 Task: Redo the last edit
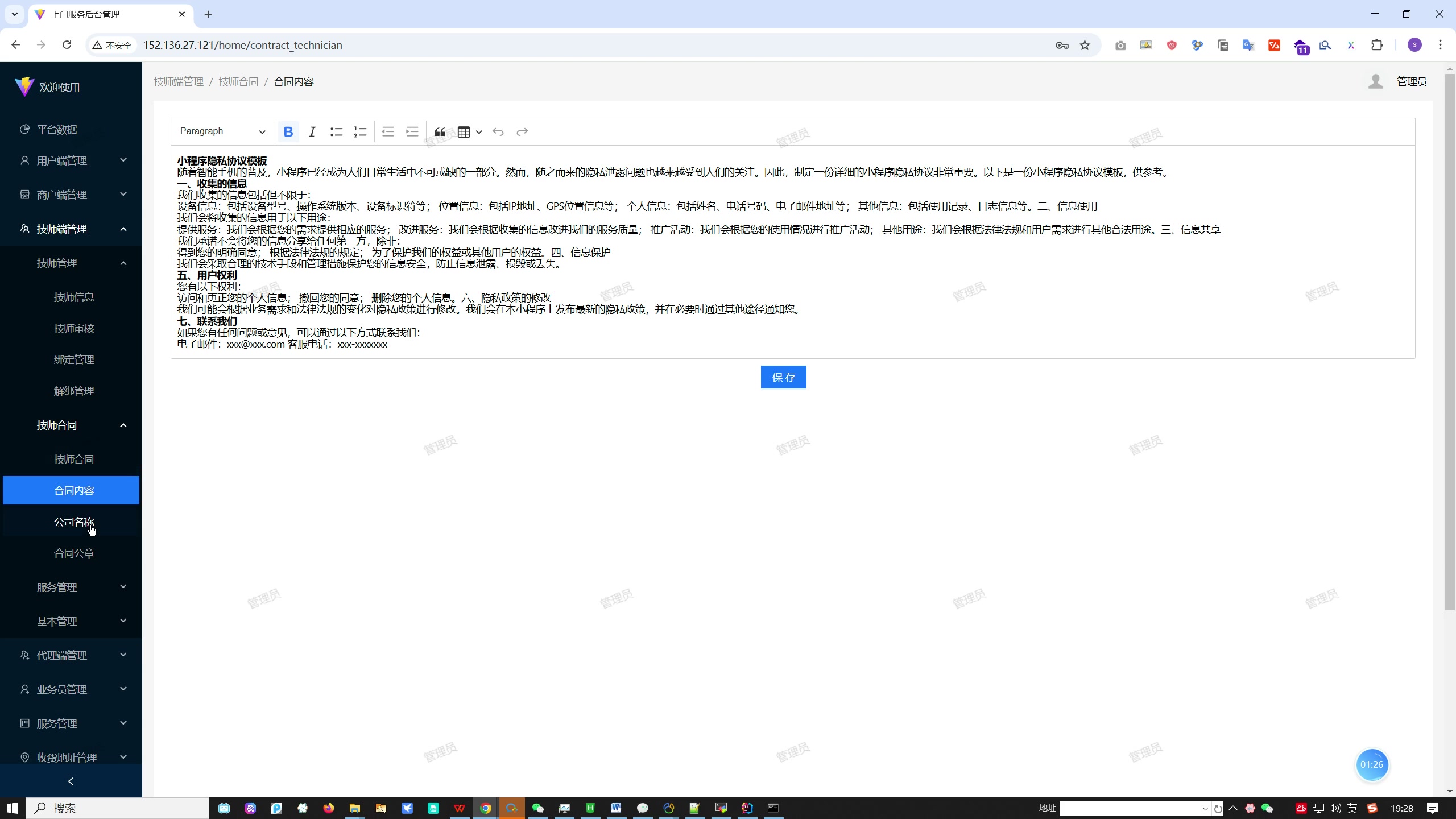pos(522,132)
